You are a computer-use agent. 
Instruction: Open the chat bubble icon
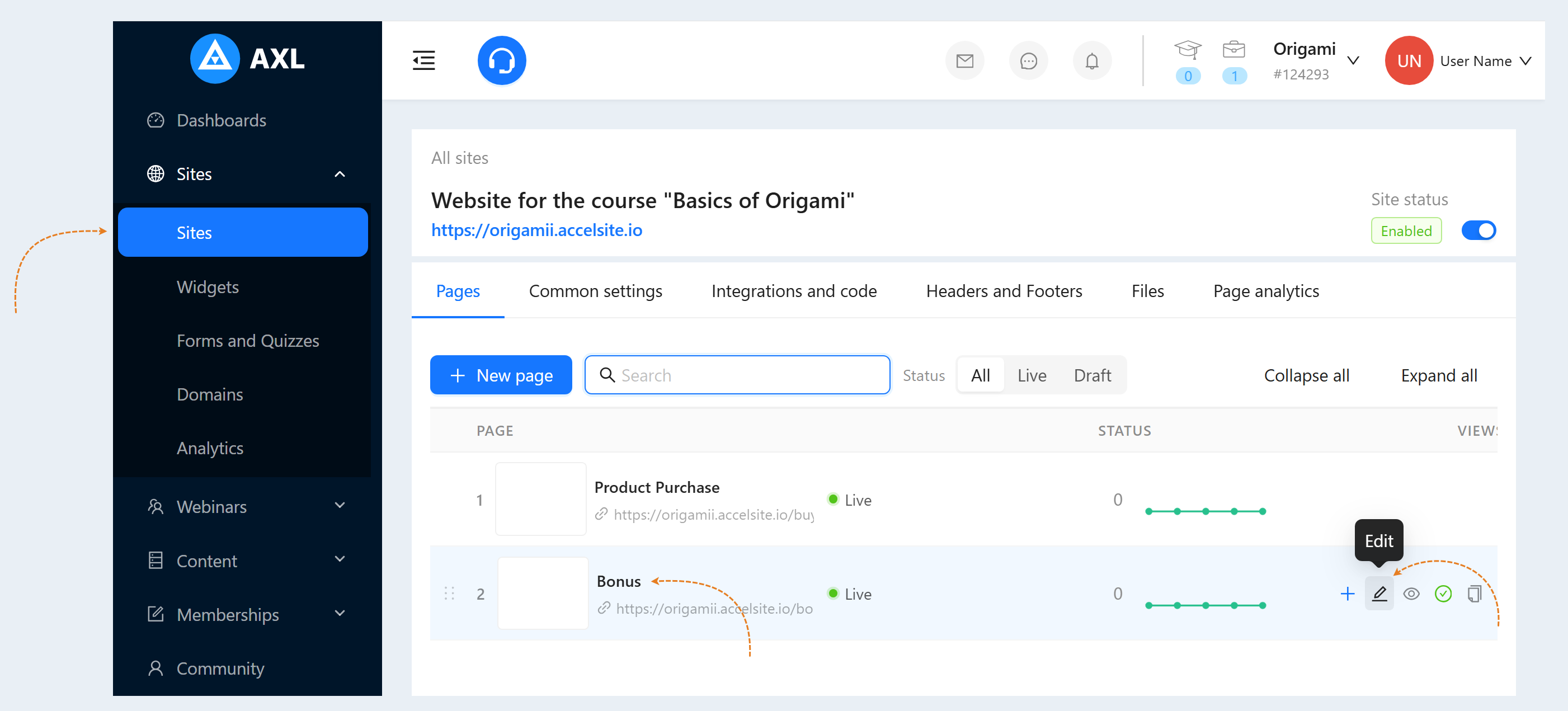click(1028, 61)
